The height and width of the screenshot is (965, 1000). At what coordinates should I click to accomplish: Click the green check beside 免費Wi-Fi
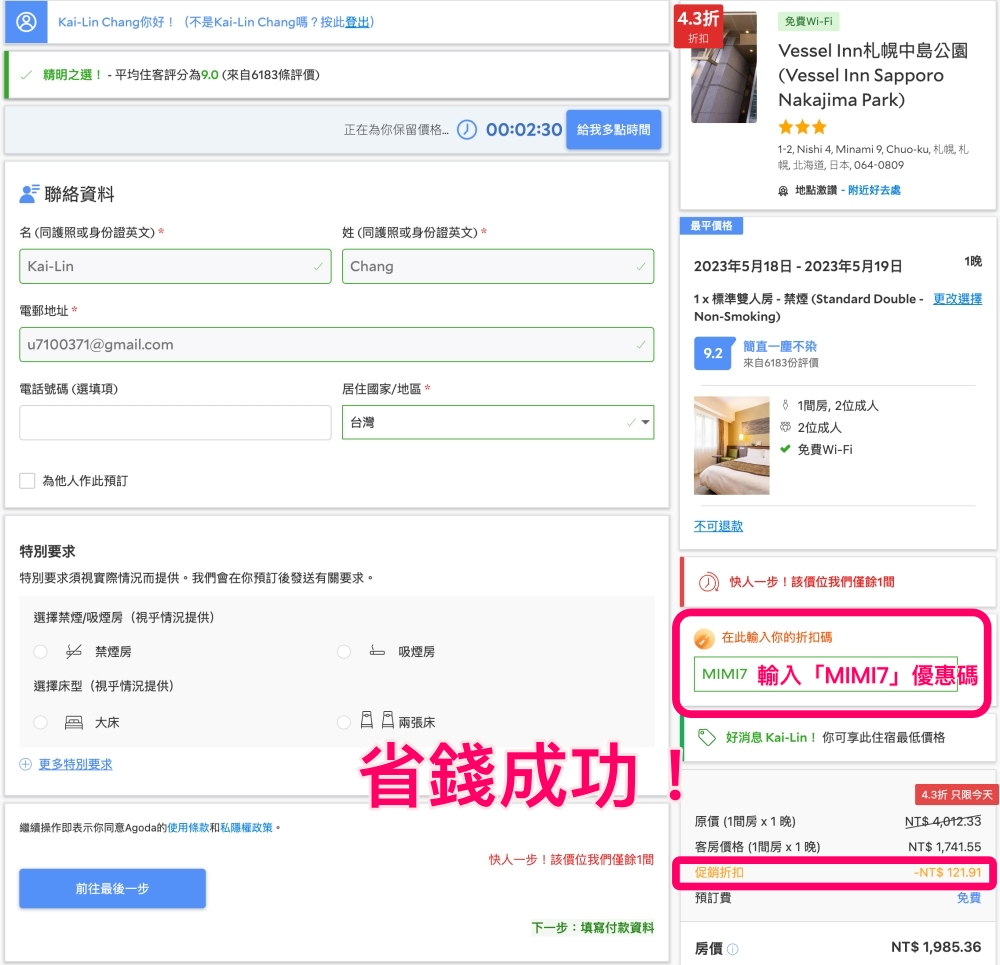[785, 449]
